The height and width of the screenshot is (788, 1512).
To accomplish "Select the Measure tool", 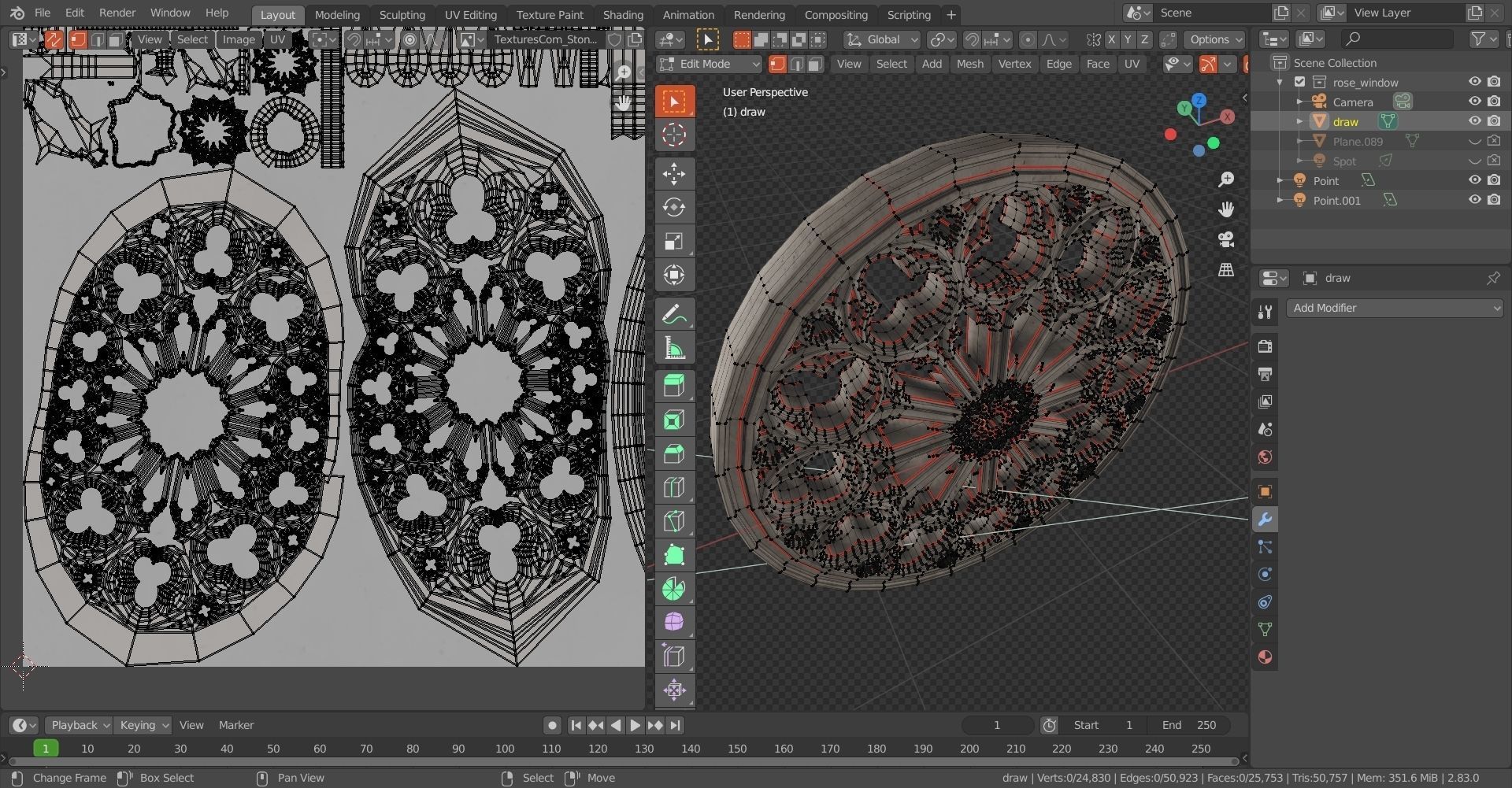I will coord(674,348).
